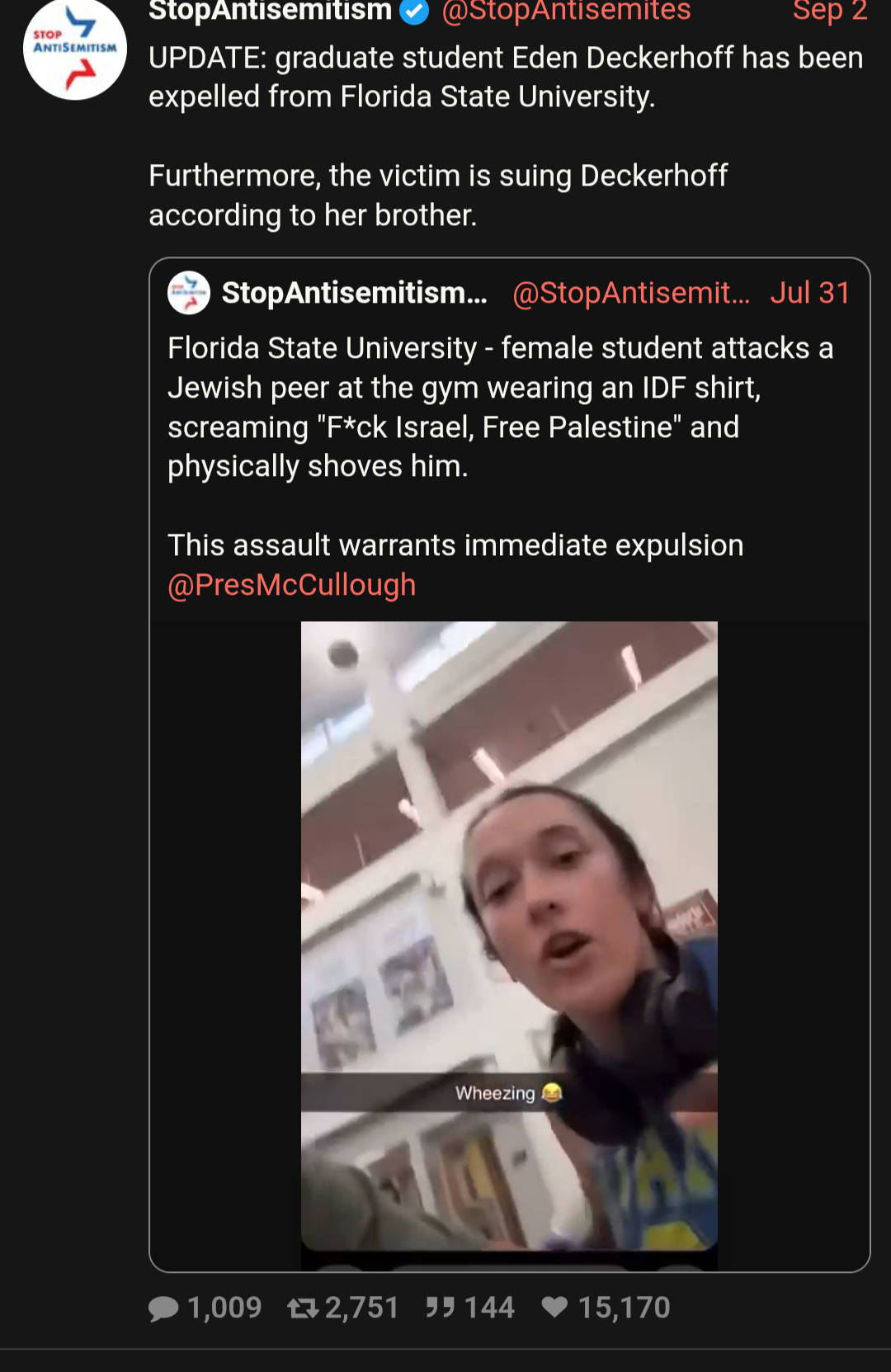Viewport: 891px width, 1372px height.
Task: Click the laughing emoji in video caption
Action: [x=552, y=1092]
